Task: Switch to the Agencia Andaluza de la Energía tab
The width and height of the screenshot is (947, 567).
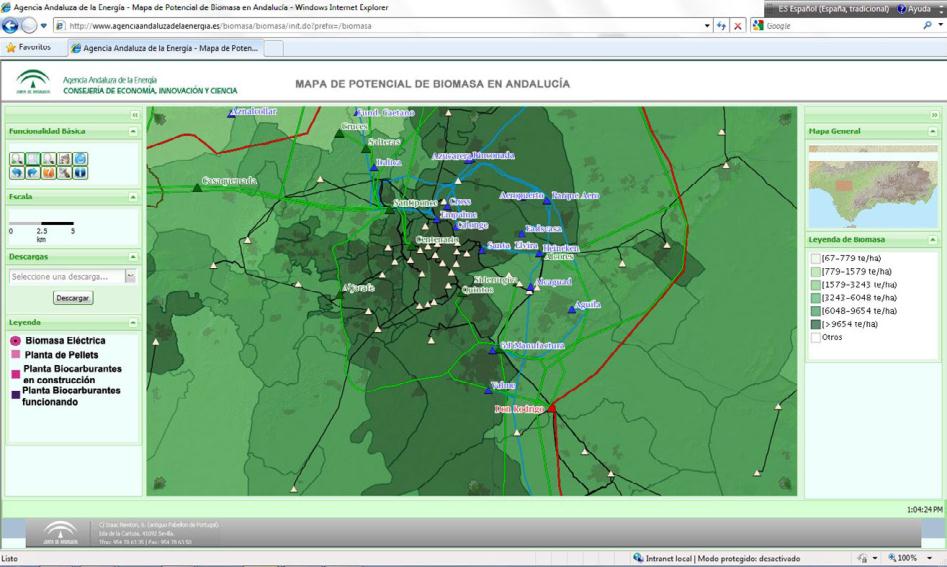Action: 165,48
